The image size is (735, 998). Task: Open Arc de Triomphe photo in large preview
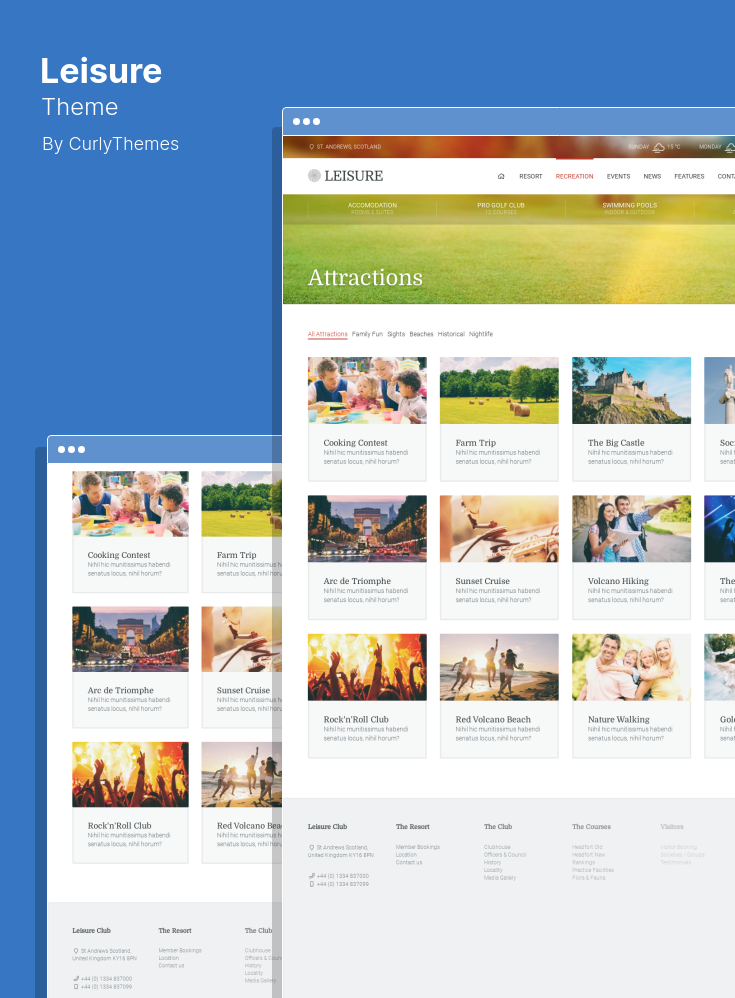pyautogui.click(x=367, y=529)
